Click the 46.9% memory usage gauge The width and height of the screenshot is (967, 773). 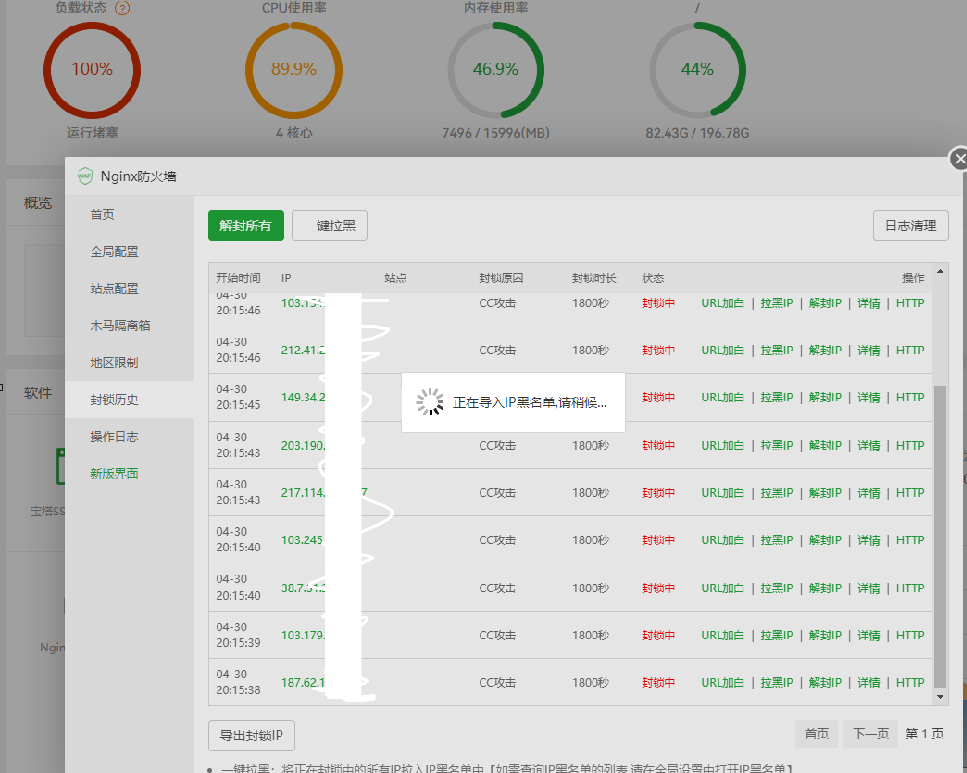(495, 70)
